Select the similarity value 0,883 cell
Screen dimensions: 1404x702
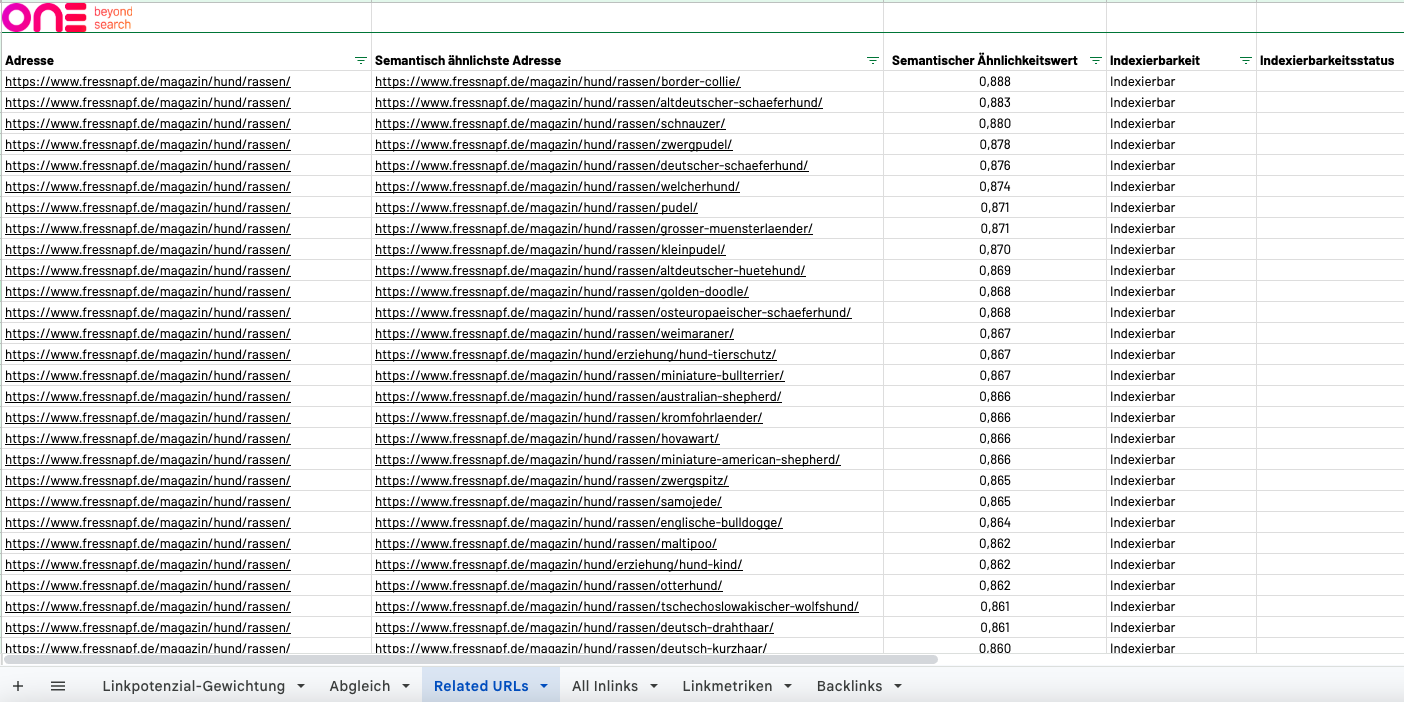[x=995, y=103]
